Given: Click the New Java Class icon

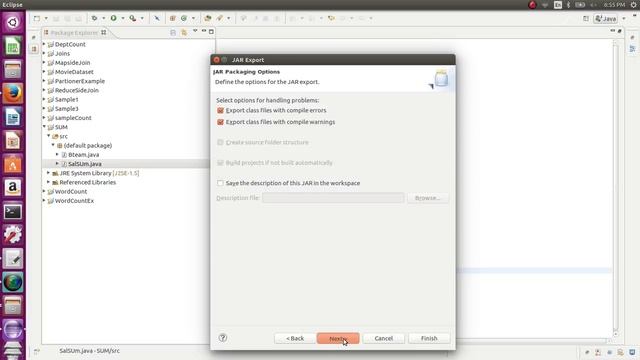Looking at the screenshot, I should [184, 18].
